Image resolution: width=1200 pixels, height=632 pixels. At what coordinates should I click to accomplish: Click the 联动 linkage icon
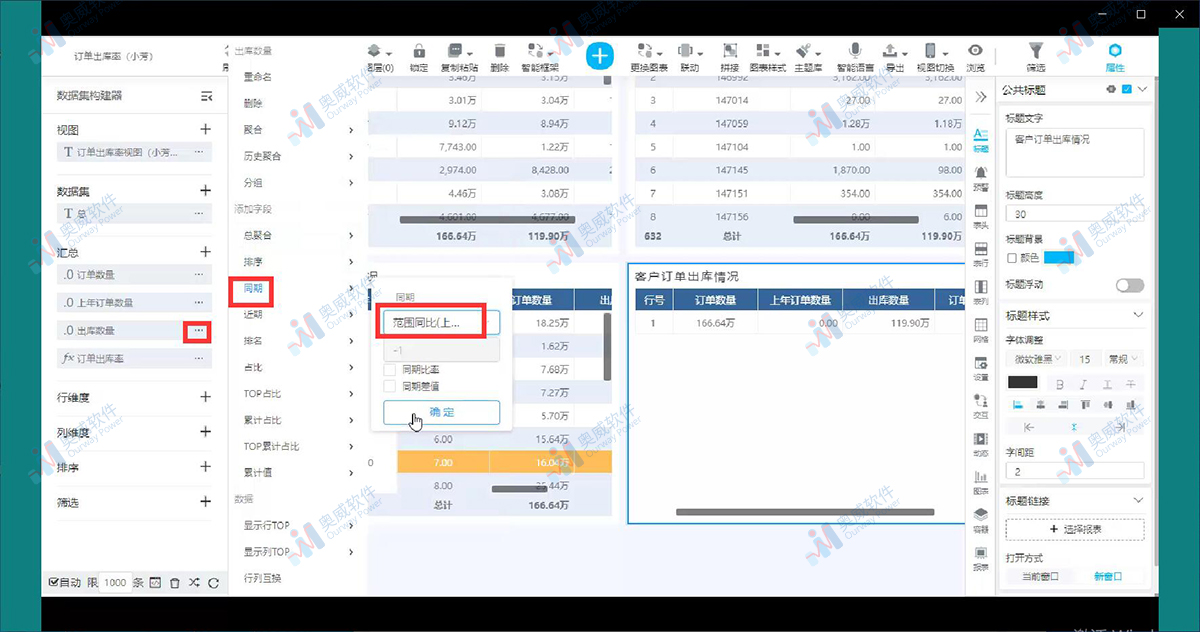tap(688, 50)
